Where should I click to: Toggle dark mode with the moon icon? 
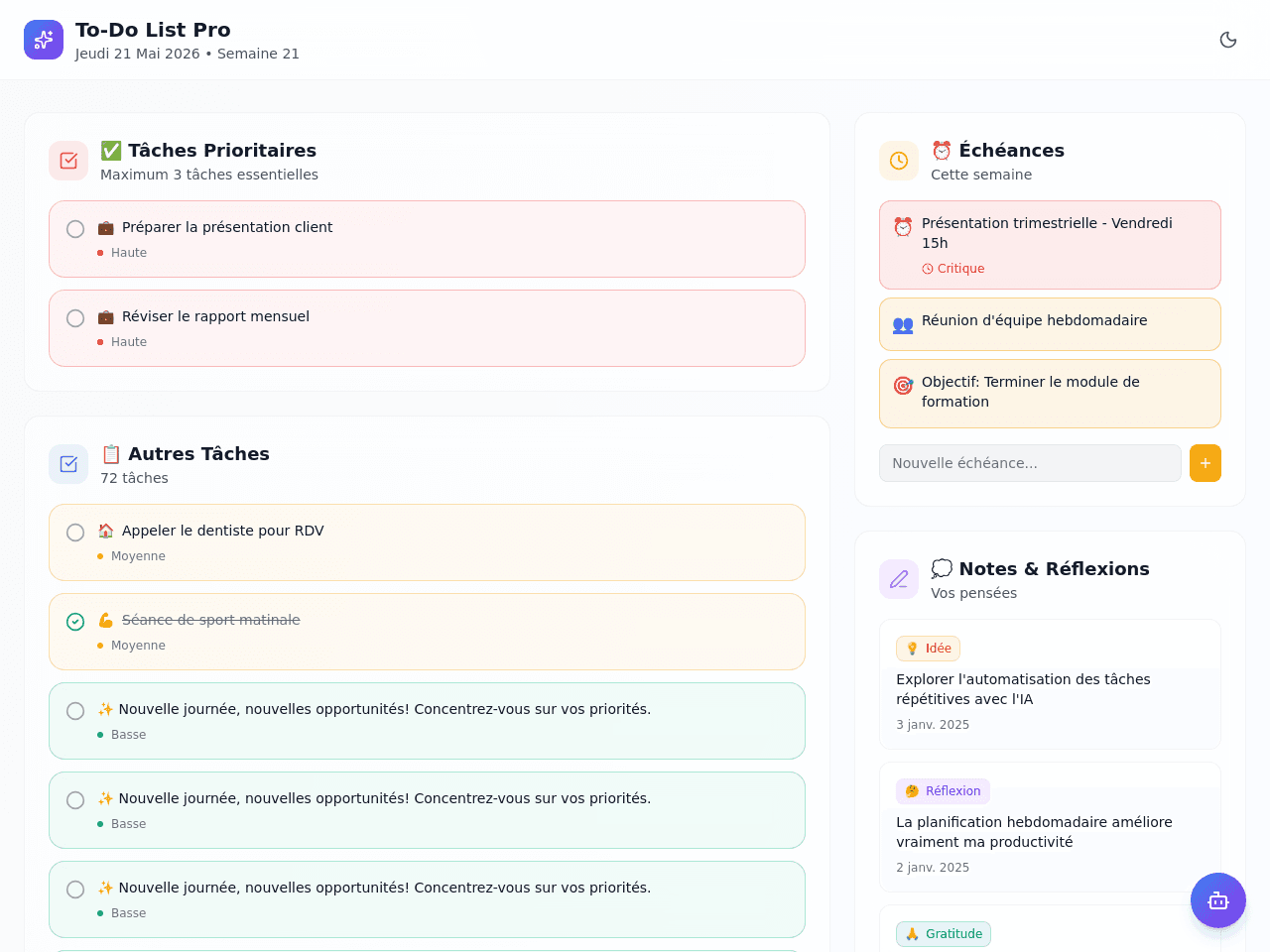click(x=1228, y=40)
